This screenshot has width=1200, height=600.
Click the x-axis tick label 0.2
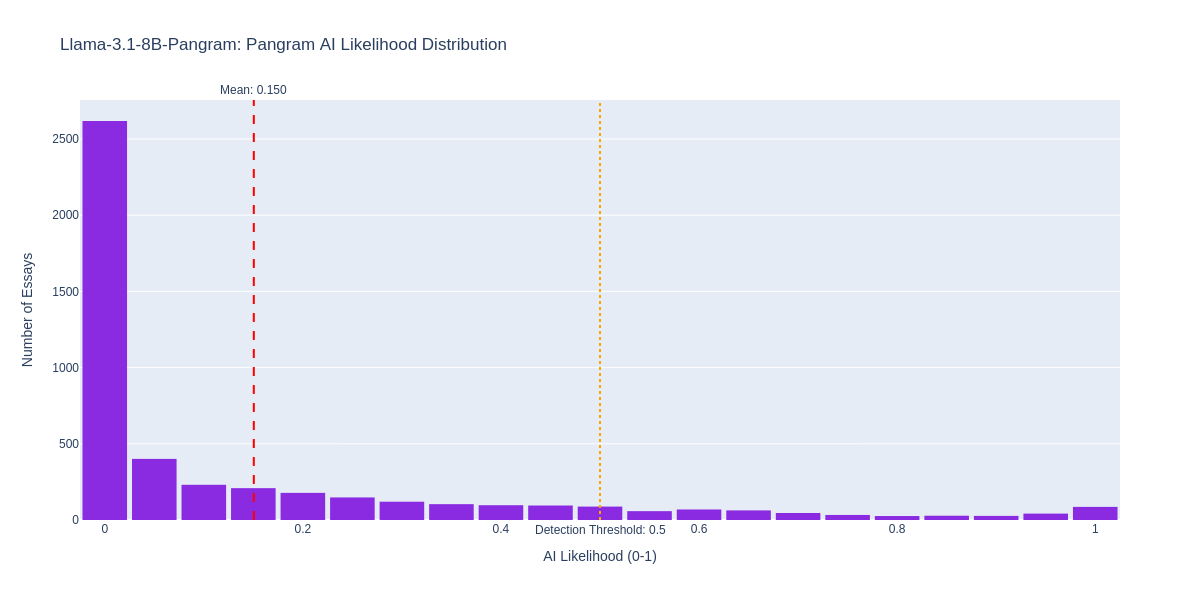[303, 529]
